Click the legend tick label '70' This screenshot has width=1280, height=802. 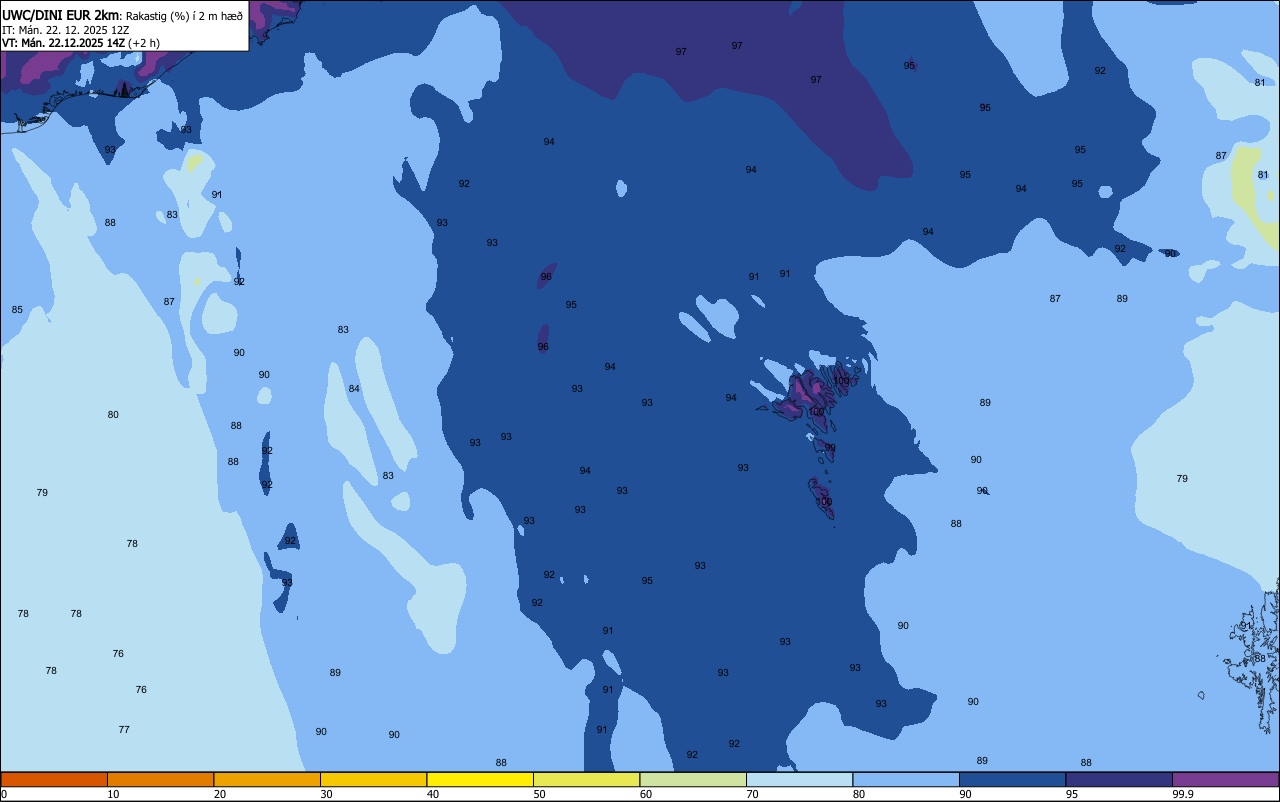click(752, 794)
